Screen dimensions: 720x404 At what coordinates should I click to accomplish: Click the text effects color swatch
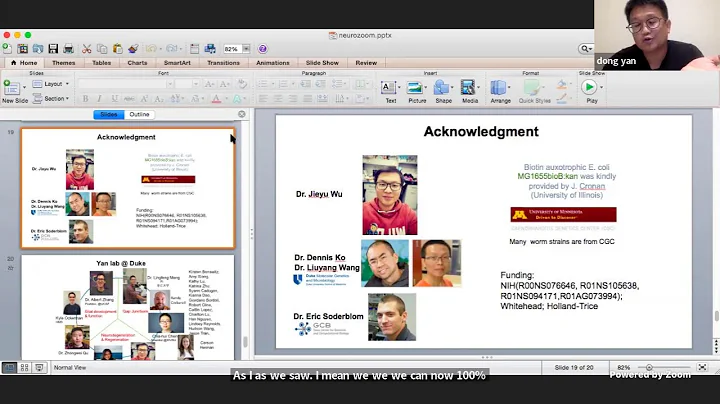(237, 98)
